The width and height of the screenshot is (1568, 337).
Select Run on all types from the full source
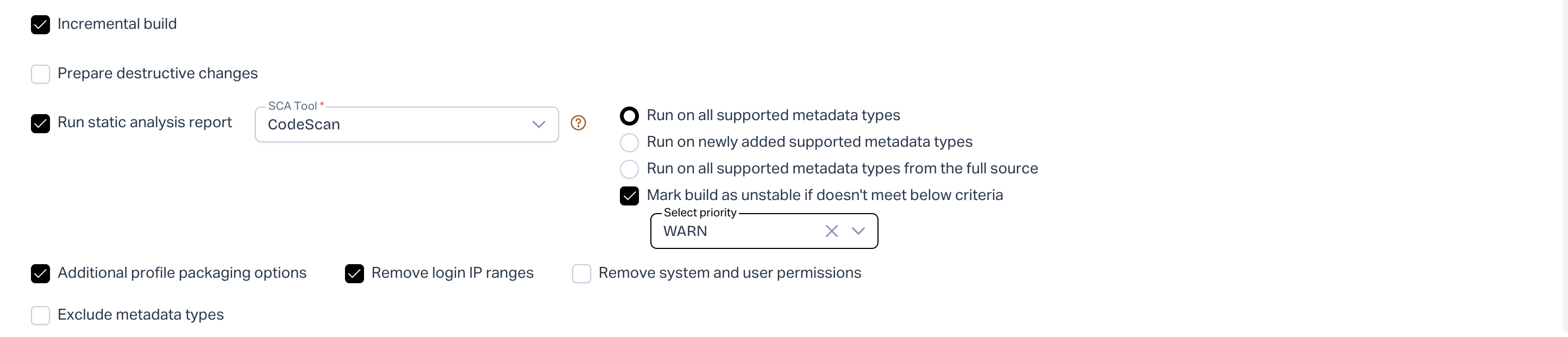[629, 169]
